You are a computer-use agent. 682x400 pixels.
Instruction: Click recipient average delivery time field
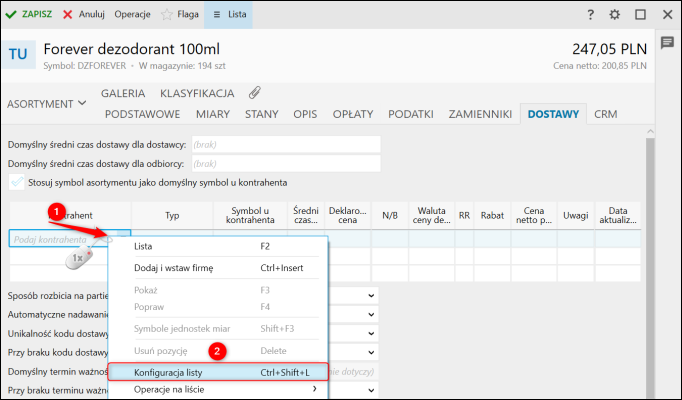click(x=286, y=163)
